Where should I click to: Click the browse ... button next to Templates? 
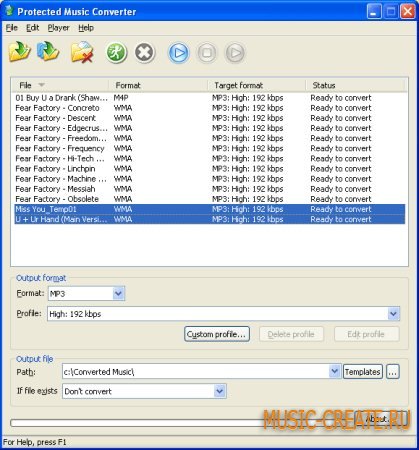click(x=393, y=372)
